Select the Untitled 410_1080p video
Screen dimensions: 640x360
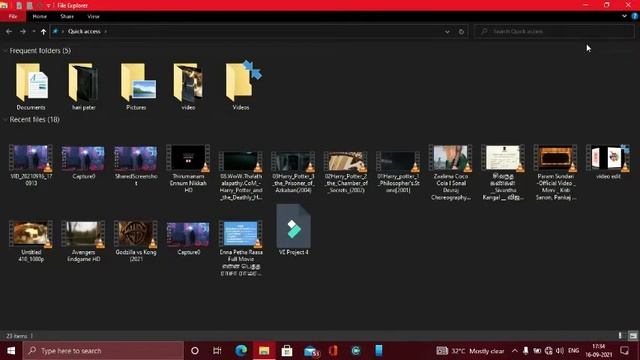(31, 241)
